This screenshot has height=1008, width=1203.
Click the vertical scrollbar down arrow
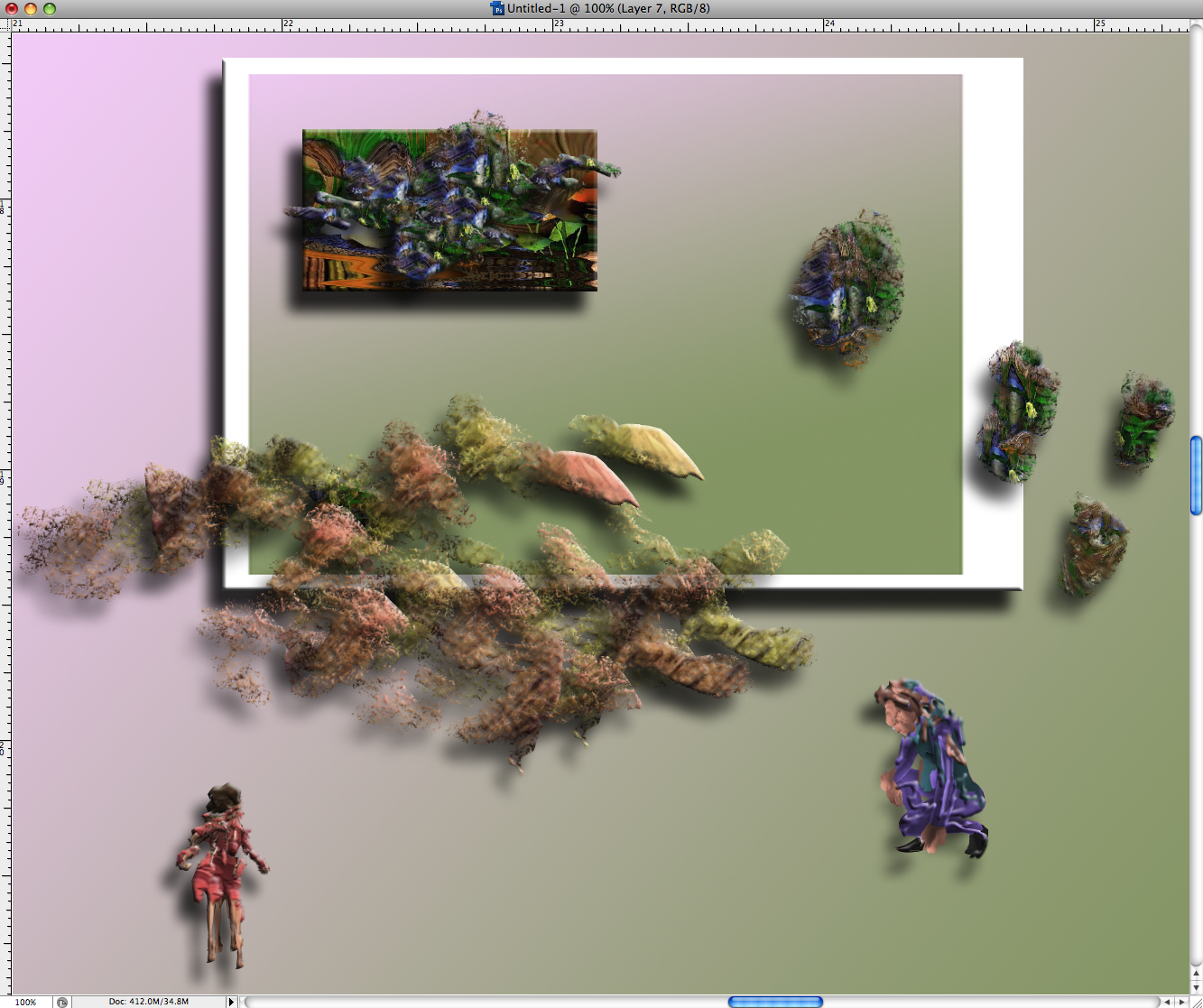(x=1196, y=987)
